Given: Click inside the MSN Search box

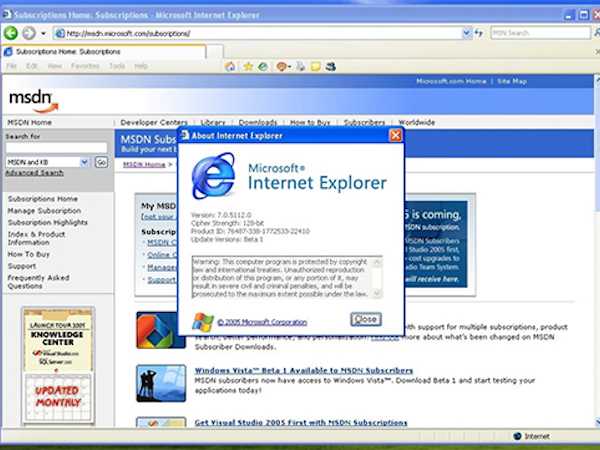Looking at the screenshot, I should point(540,33).
